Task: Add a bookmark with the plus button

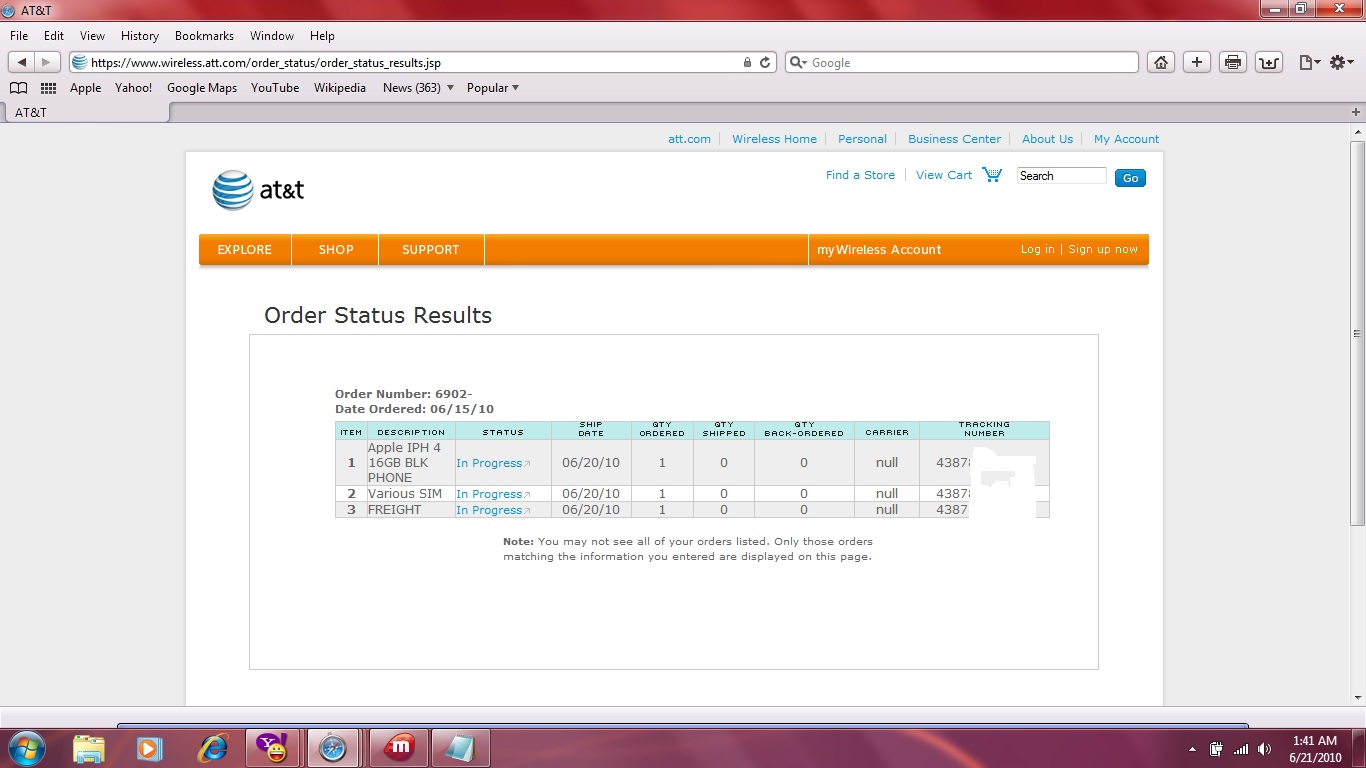Action: coord(1197,62)
